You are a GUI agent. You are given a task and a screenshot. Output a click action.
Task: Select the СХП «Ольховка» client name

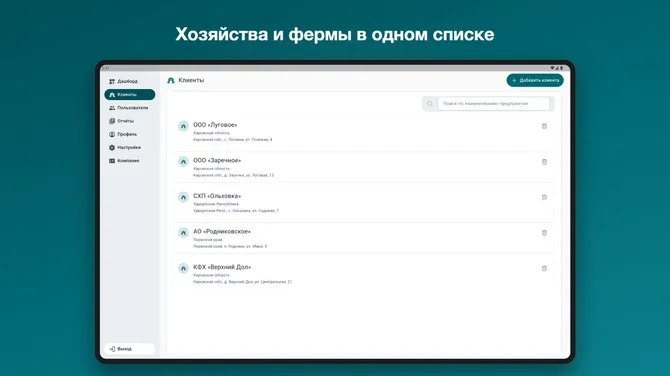217,196
